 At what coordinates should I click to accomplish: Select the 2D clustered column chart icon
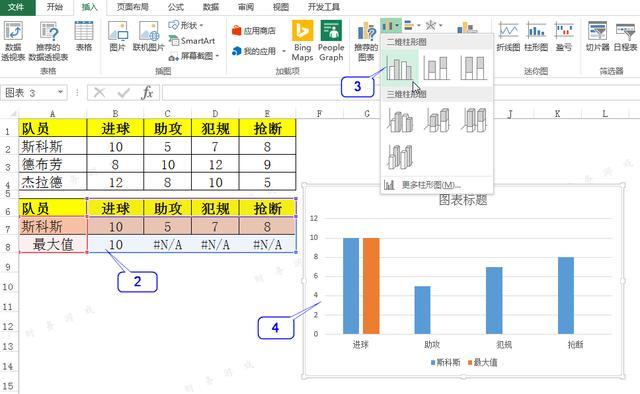[400, 67]
